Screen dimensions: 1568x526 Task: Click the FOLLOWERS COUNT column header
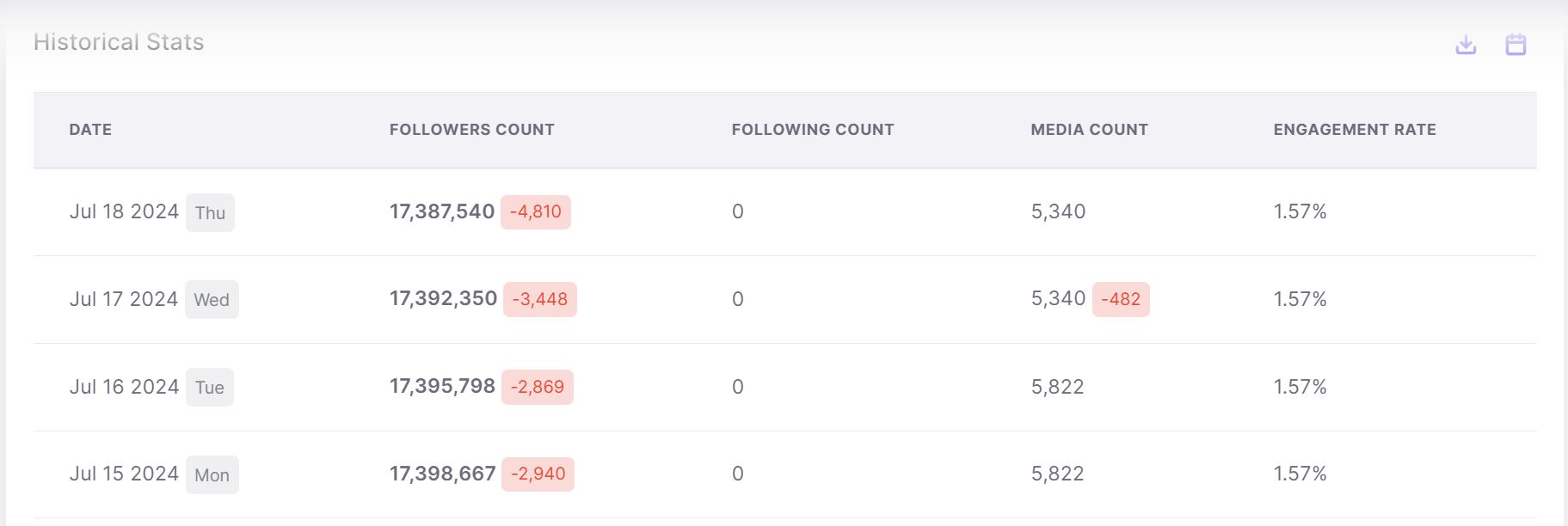pos(471,130)
